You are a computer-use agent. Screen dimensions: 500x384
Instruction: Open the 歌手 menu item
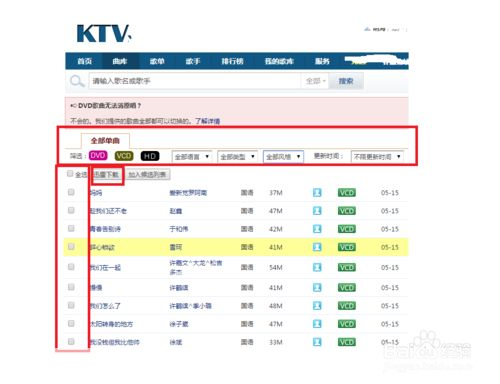tap(193, 61)
